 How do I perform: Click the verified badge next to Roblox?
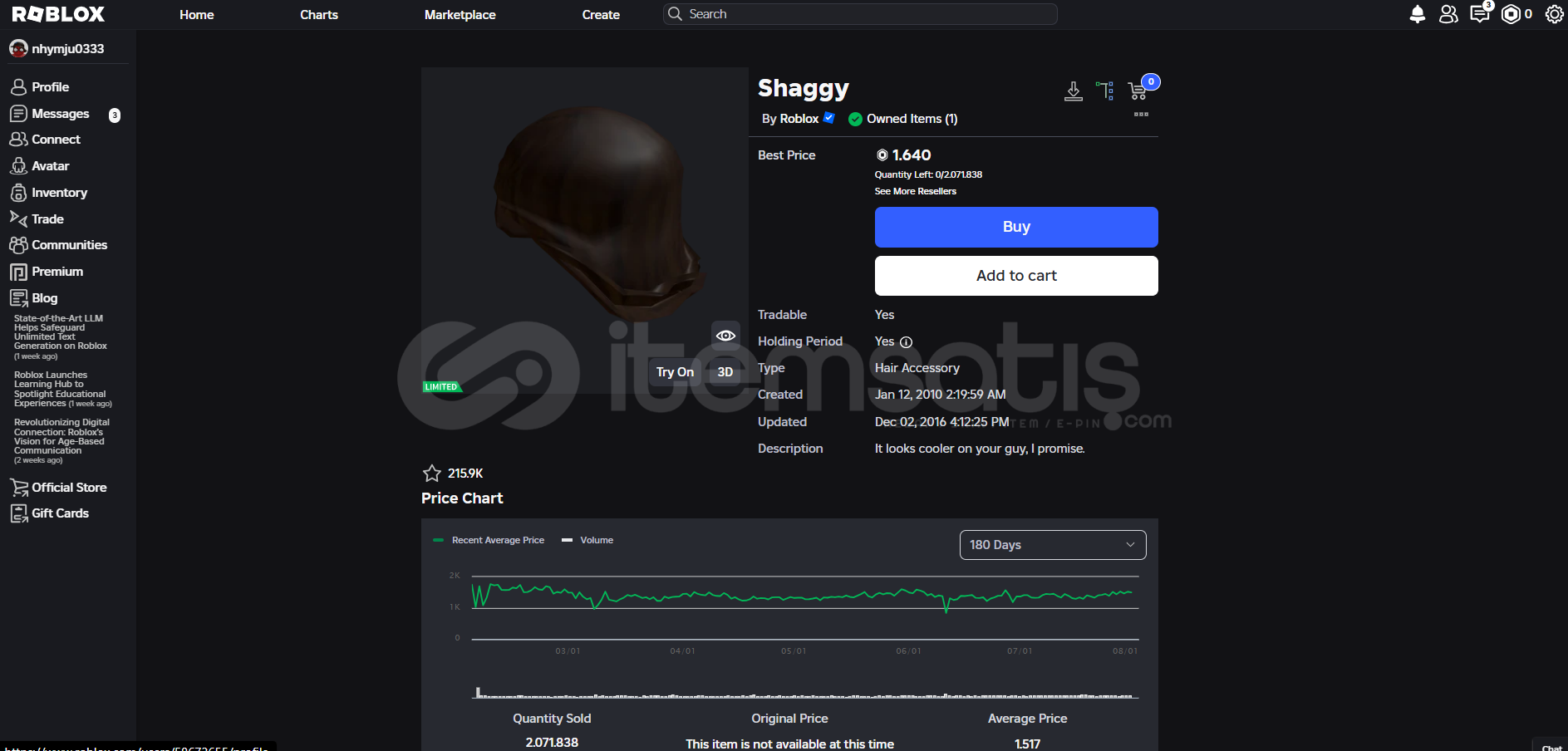(828, 118)
